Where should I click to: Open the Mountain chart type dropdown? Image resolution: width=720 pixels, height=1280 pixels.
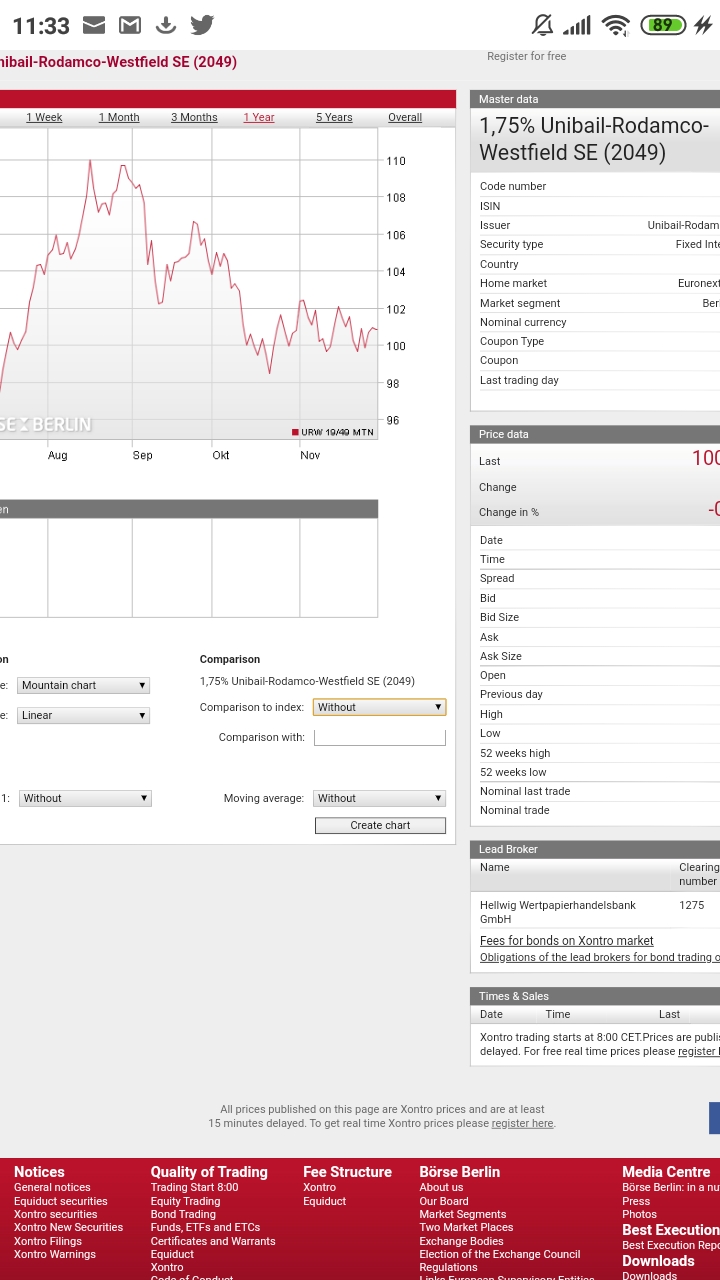click(84, 685)
